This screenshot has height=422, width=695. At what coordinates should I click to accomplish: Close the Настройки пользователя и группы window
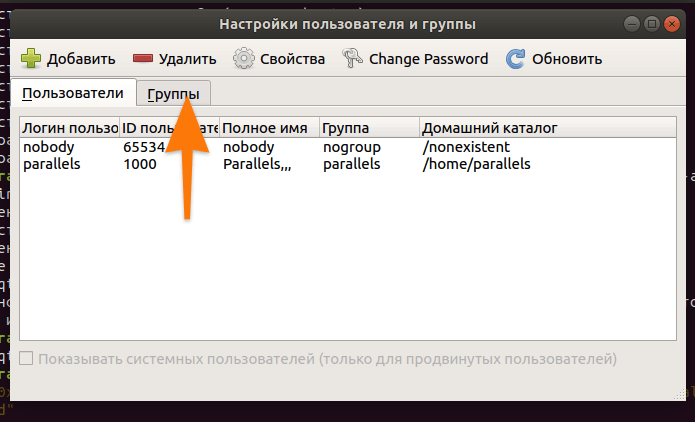tap(672, 24)
